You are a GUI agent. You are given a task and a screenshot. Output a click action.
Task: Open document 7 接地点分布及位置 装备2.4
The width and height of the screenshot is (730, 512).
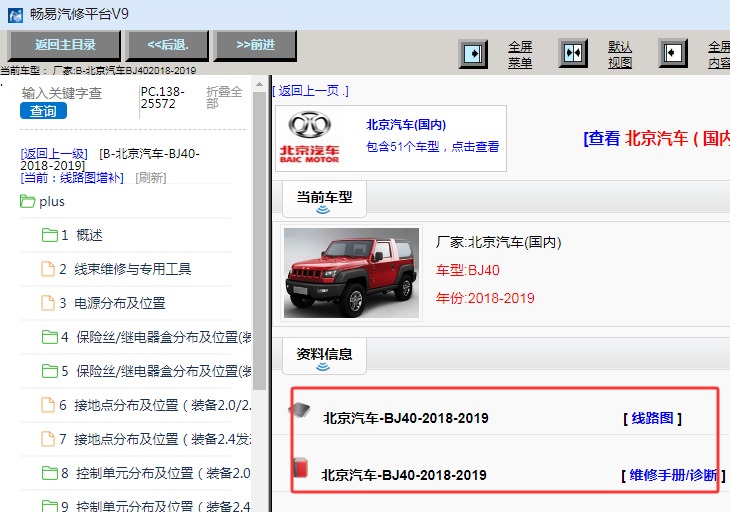146,439
